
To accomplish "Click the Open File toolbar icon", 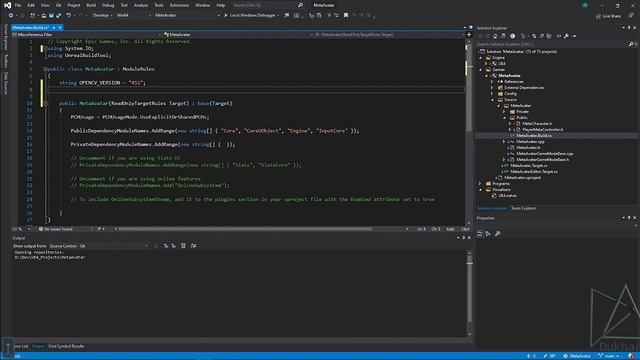I will click(x=43, y=16).
